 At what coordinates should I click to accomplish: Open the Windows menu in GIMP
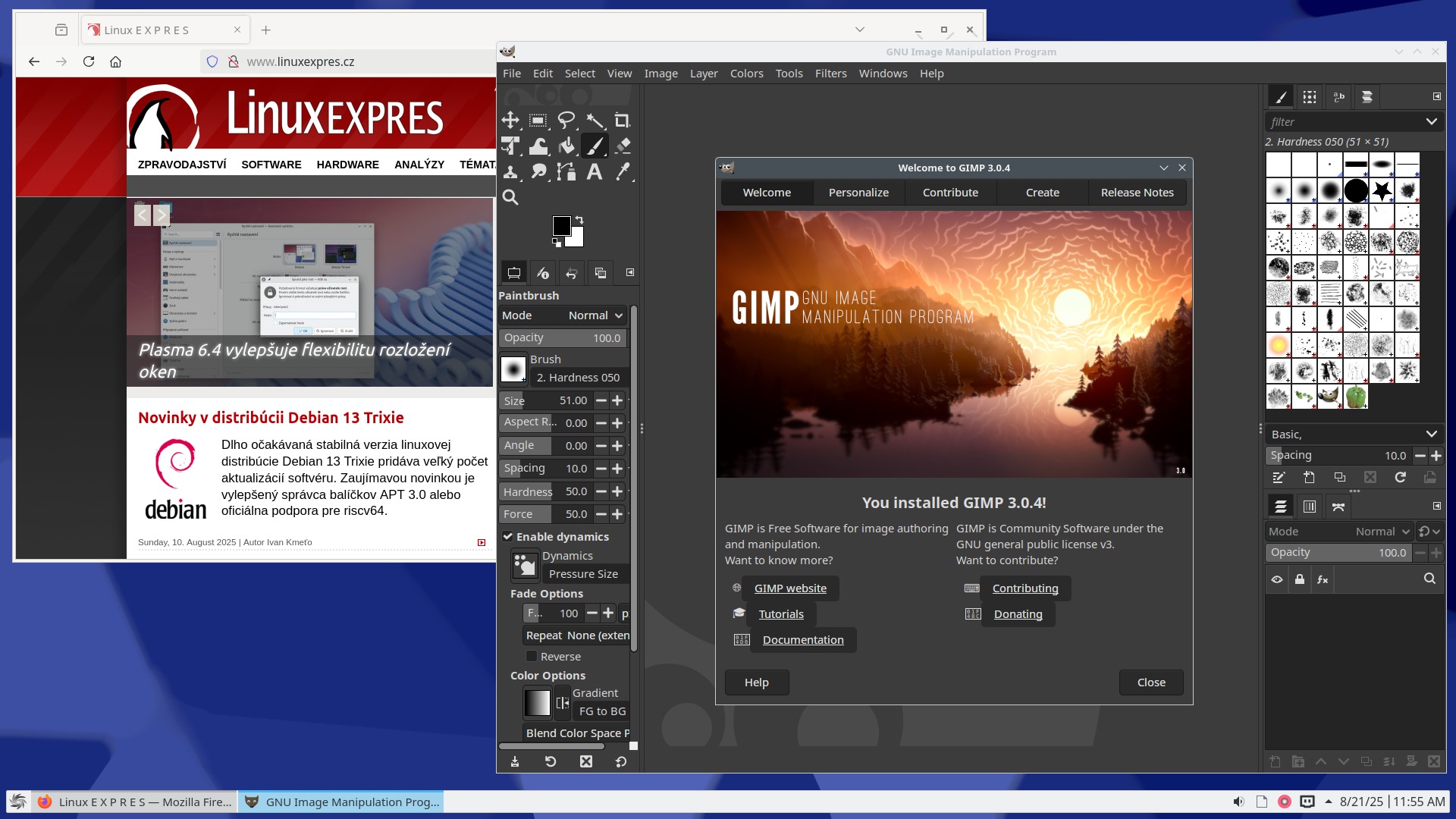pyautogui.click(x=883, y=74)
